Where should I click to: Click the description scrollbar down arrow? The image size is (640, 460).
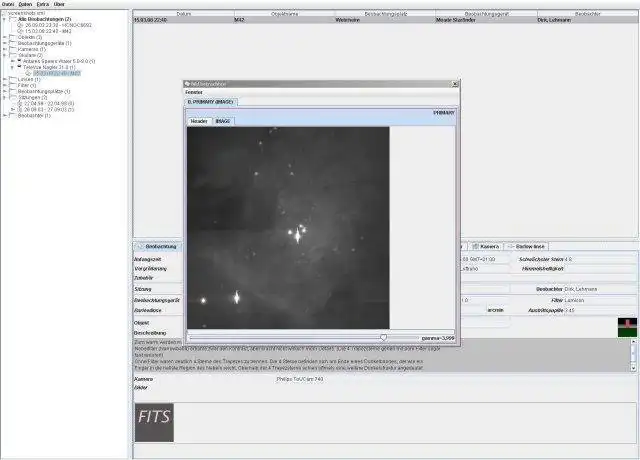pos(633,368)
